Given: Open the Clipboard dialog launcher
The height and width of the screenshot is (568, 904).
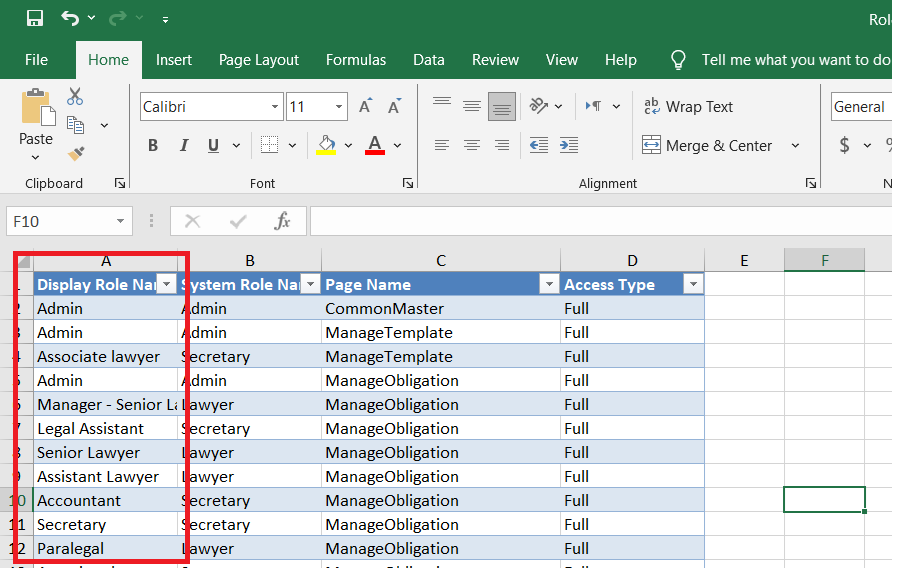Looking at the screenshot, I should (120, 183).
